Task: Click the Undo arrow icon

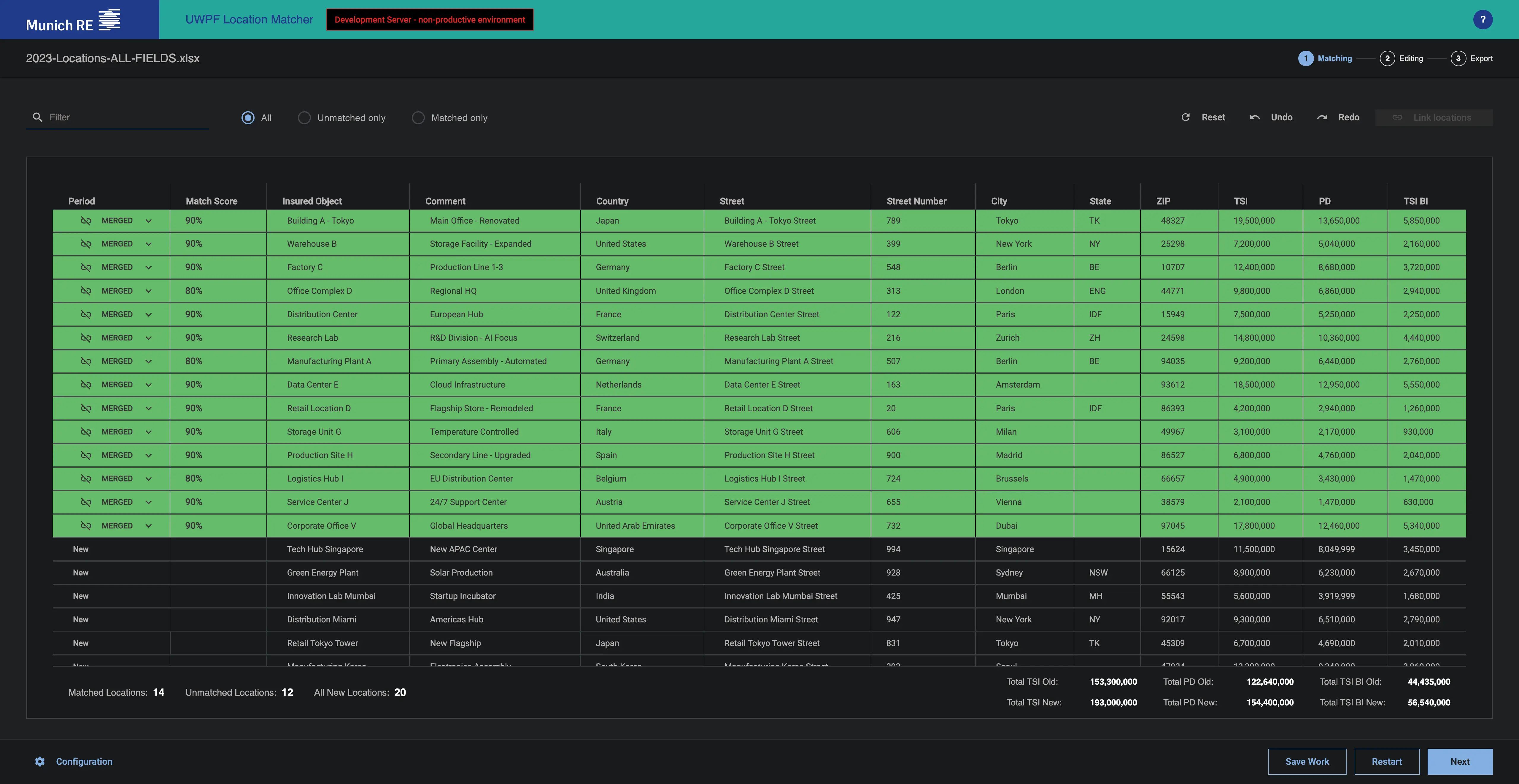Action: 1255,117
